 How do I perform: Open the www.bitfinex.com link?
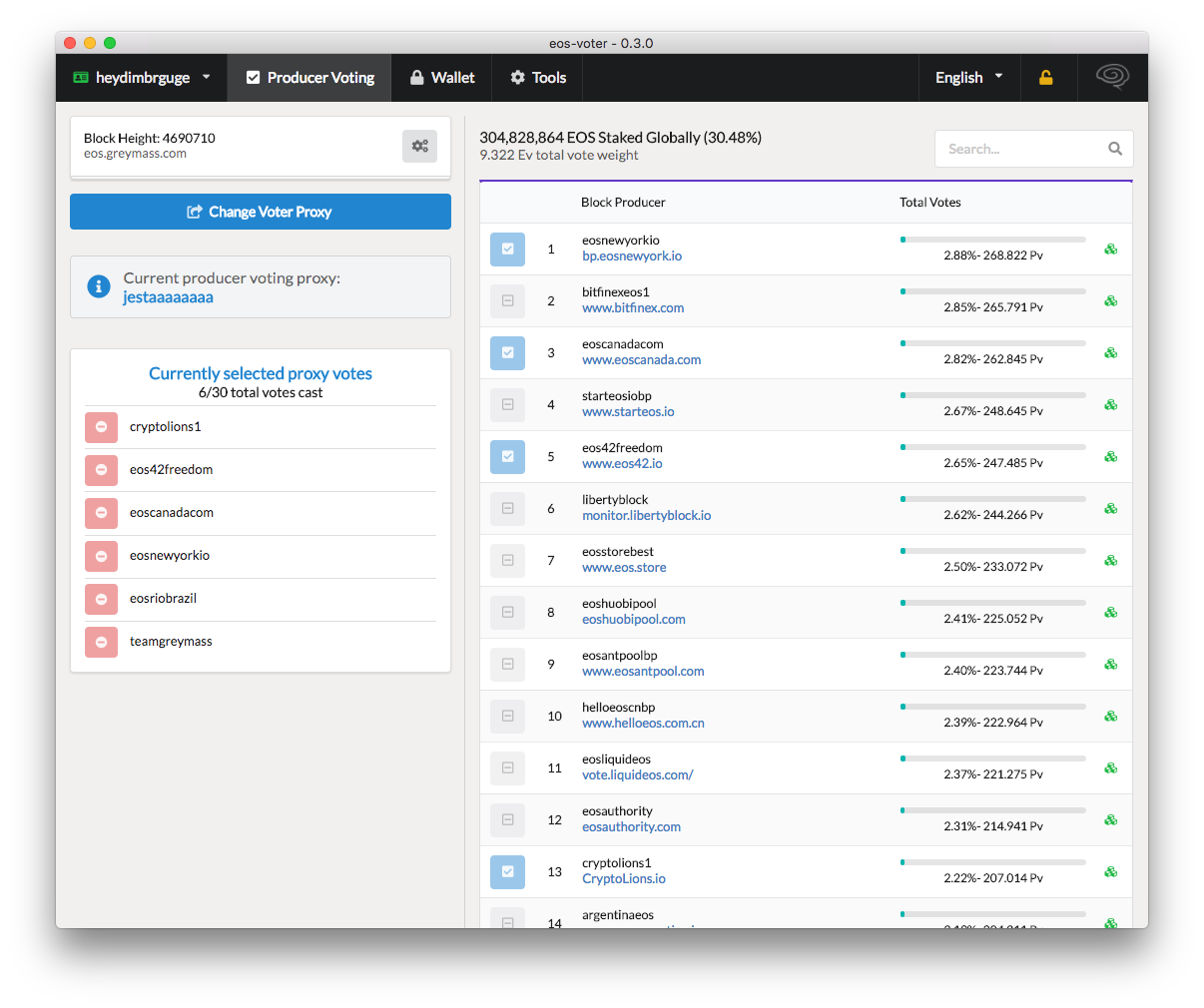tap(633, 308)
